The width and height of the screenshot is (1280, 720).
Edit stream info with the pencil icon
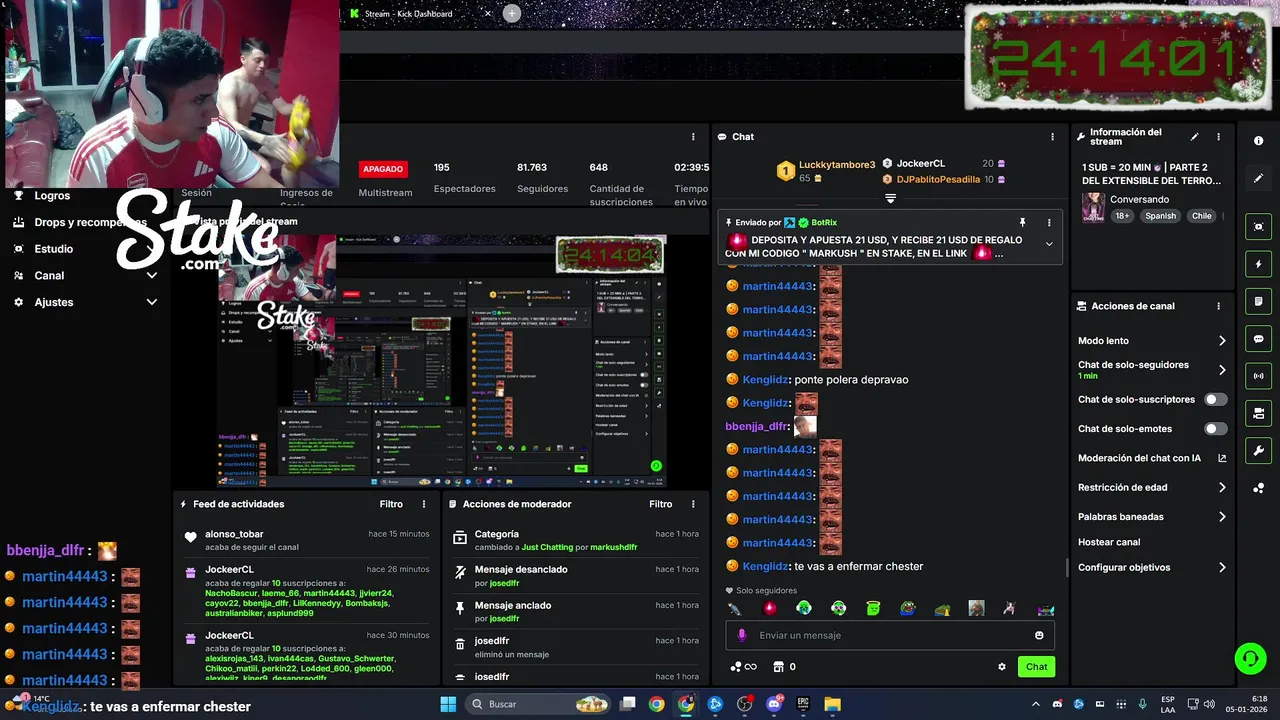1194,137
